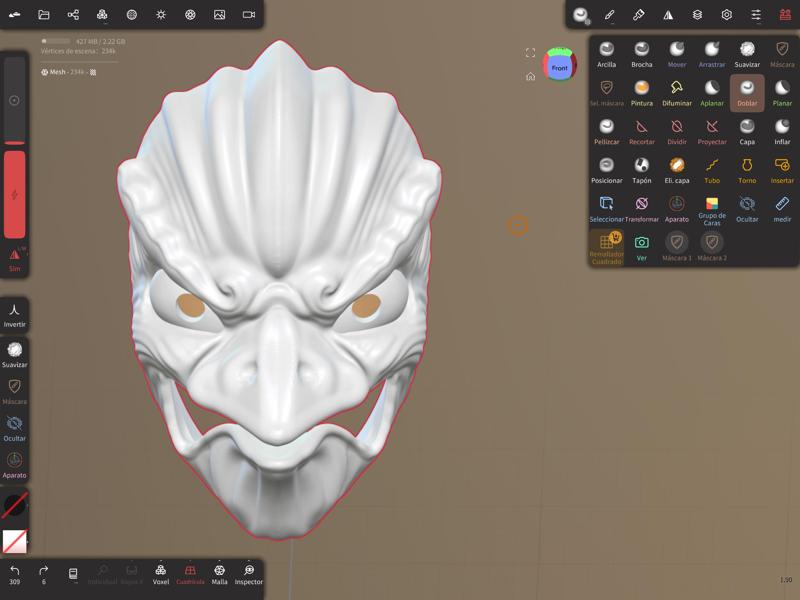Open the stroke pencil settings
The height and width of the screenshot is (600, 800).
(x=609, y=15)
